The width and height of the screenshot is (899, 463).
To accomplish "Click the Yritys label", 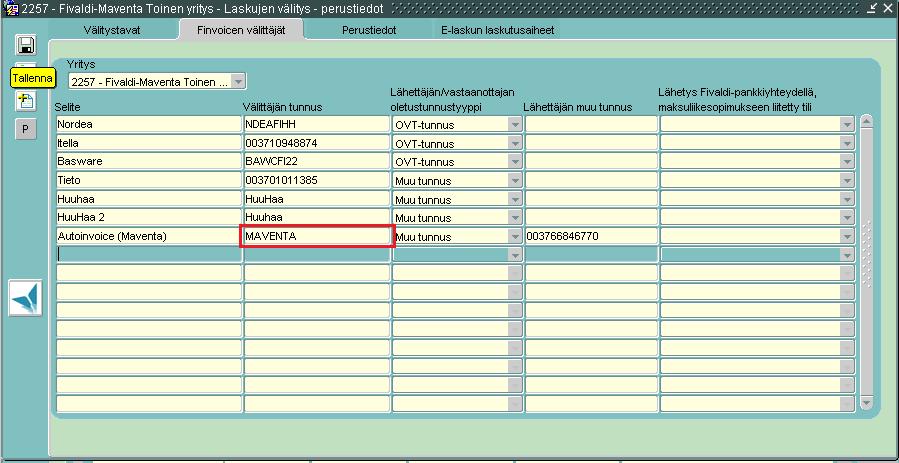I will click(81, 64).
